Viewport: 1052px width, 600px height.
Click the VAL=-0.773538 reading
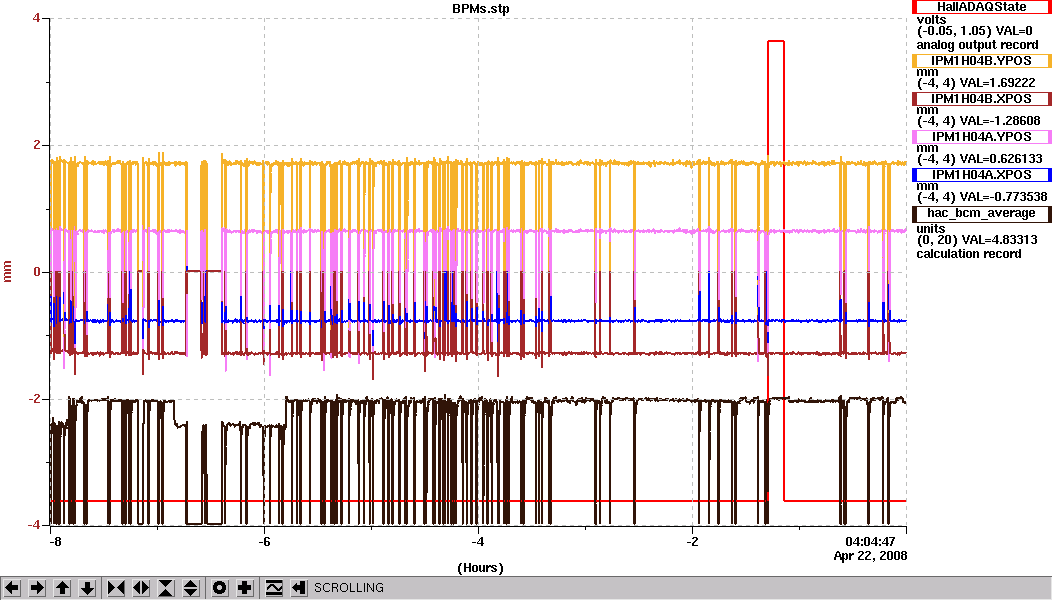1003,197
